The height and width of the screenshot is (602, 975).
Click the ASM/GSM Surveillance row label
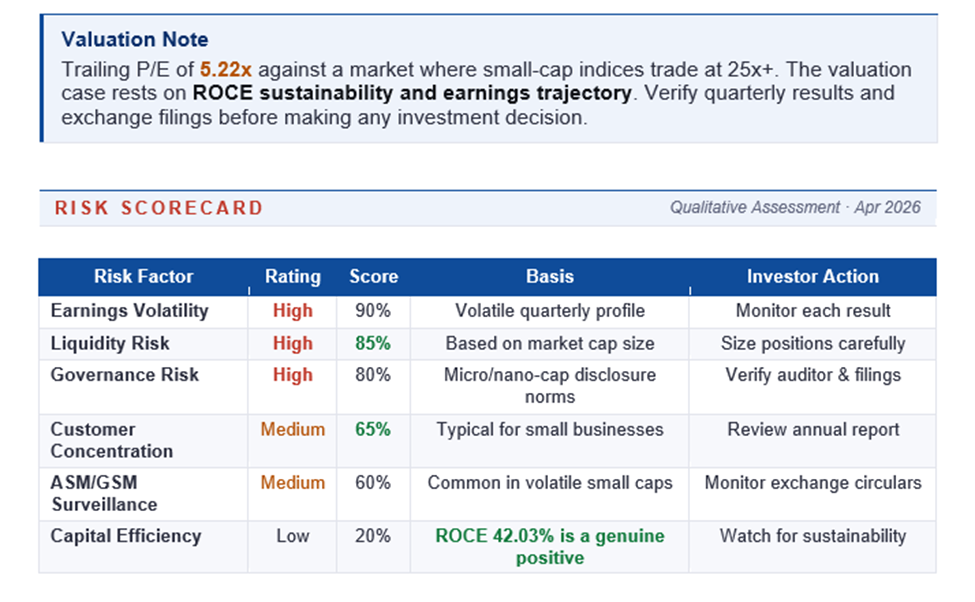click(104, 493)
